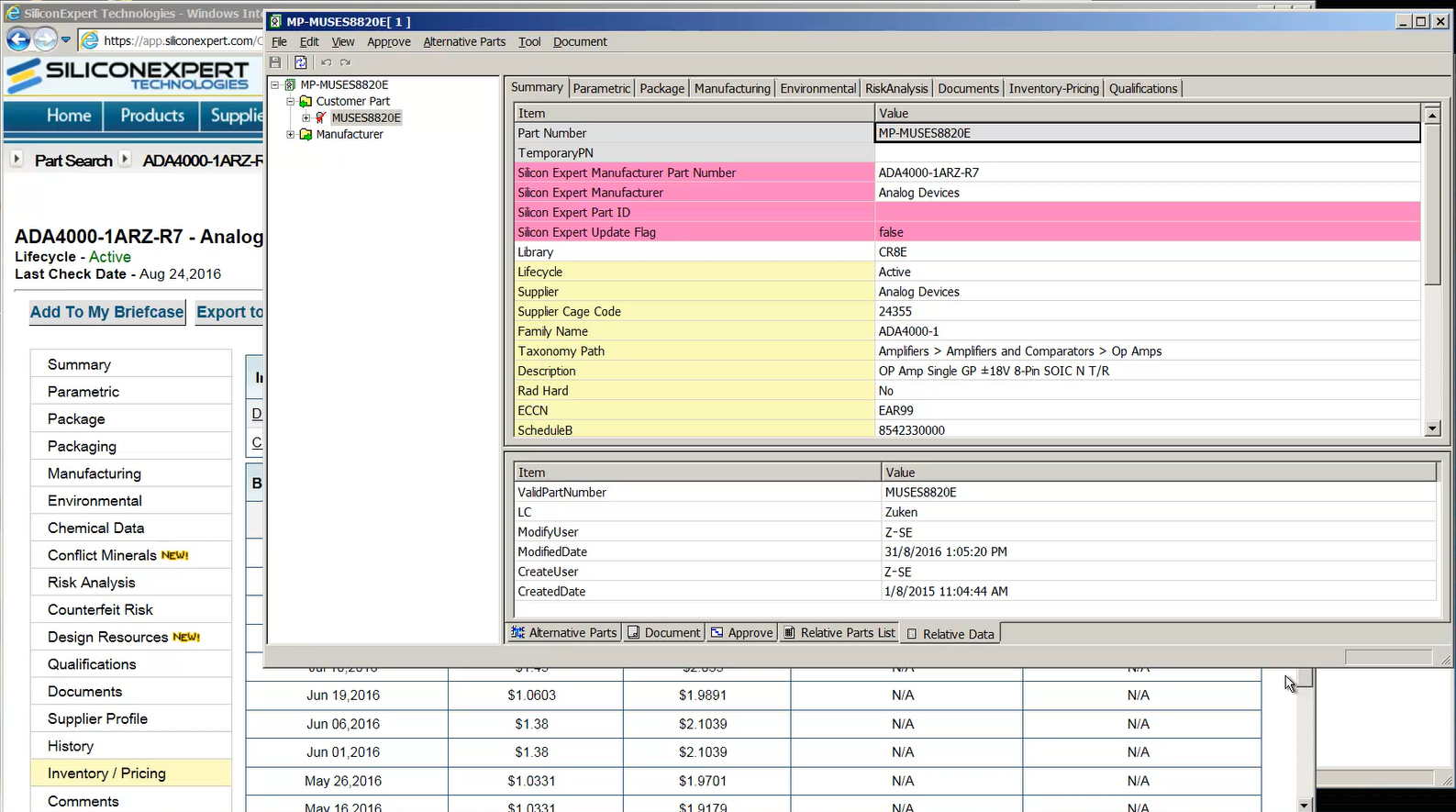
Task: Select the Relative Data tab
Action: (x=950, y=634)
